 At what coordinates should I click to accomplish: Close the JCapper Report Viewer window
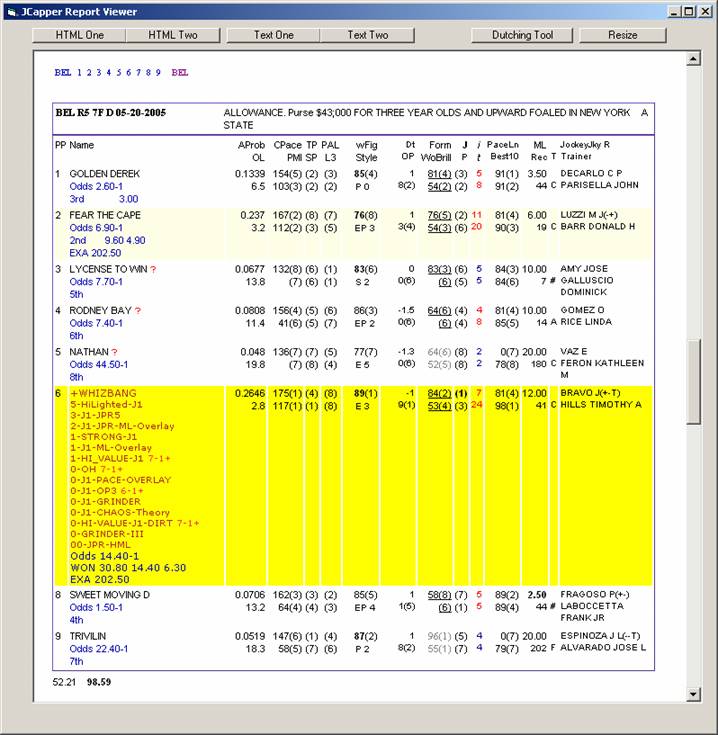[x=705, y=12]
